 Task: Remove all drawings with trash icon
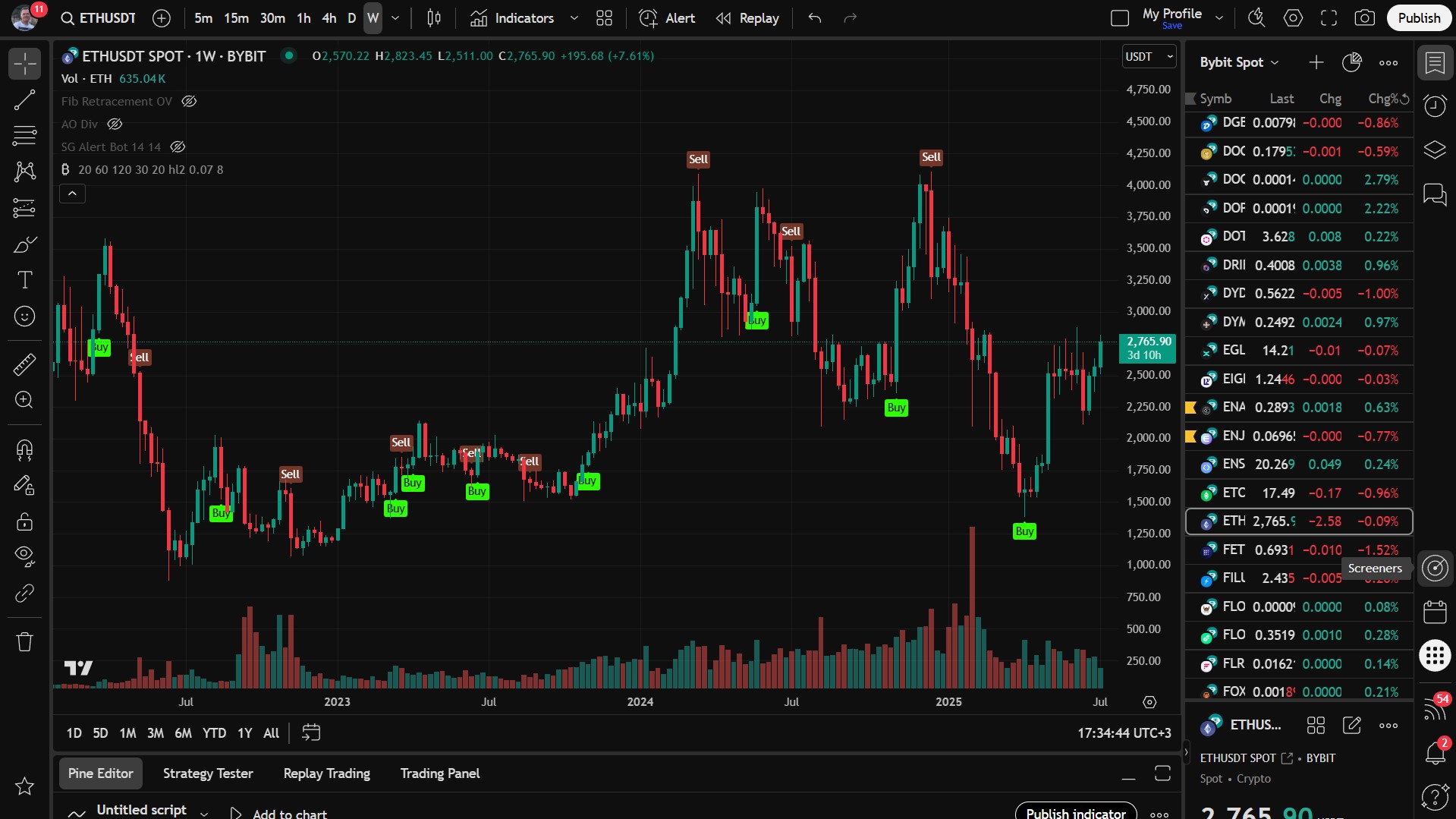coord(24,641)
